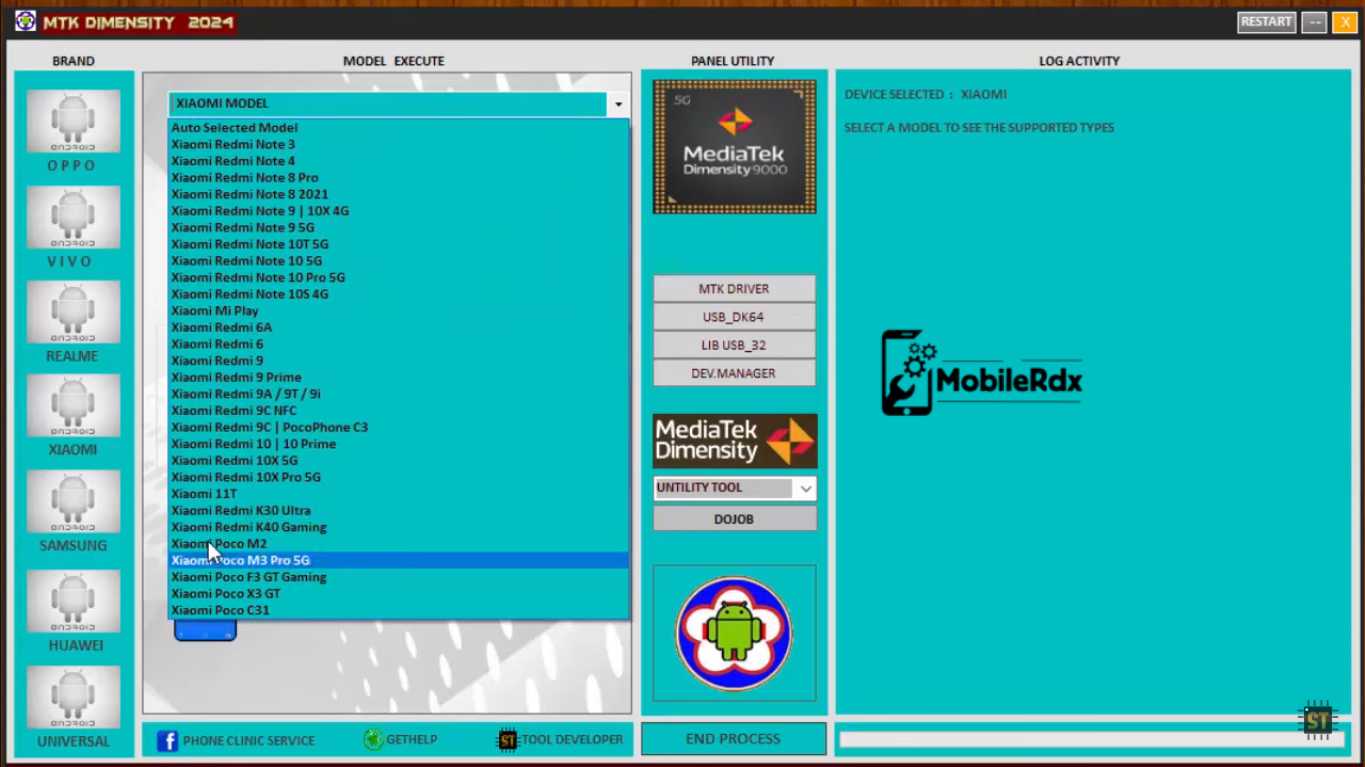Choose Xiaomi 11T model
Viewport: 1365px width, 767px height.
pos(398,494)
